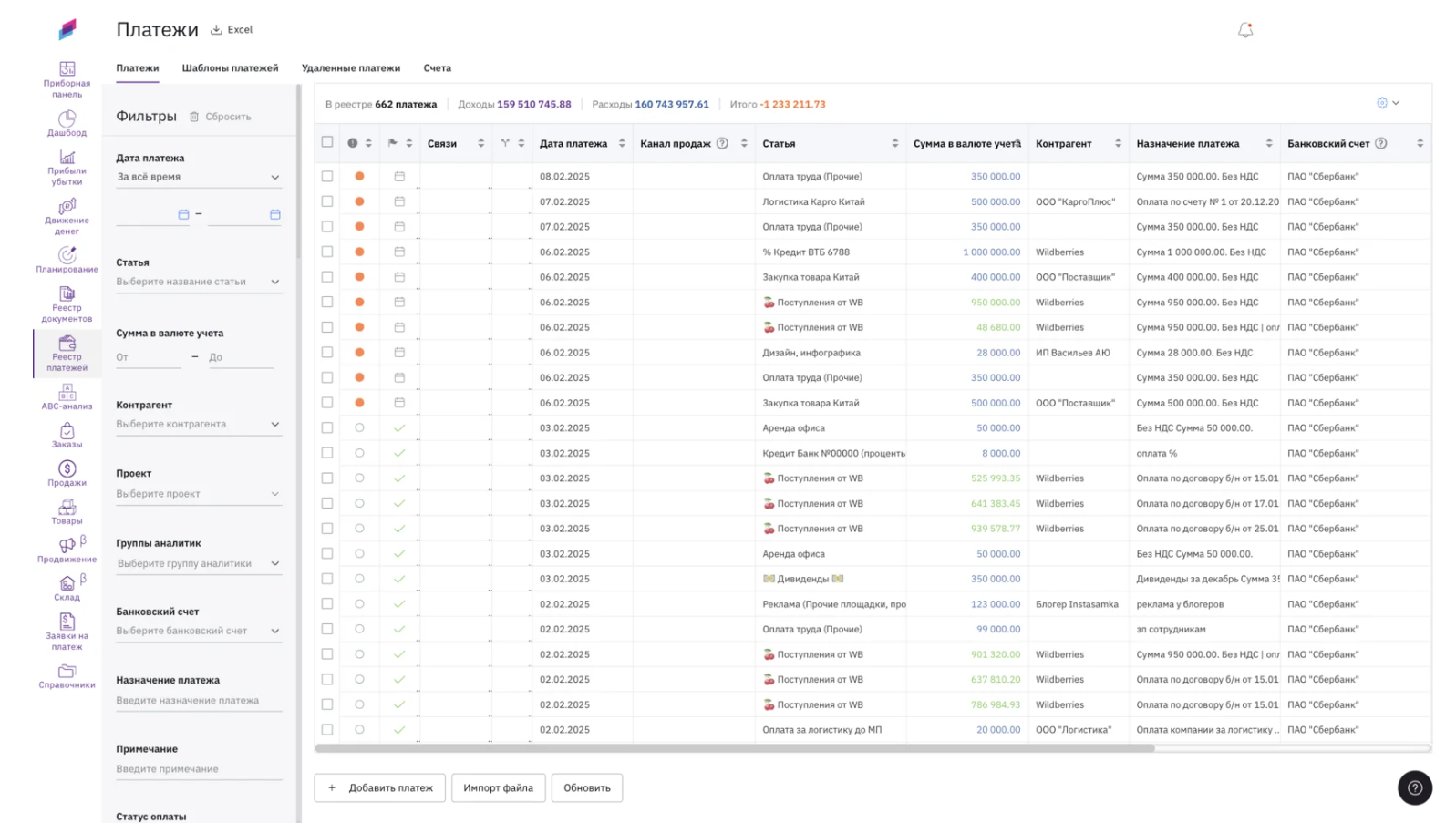Open Заявки на платеж sidebar icon
Screen dimensions: 1456x833
[67, 622]
